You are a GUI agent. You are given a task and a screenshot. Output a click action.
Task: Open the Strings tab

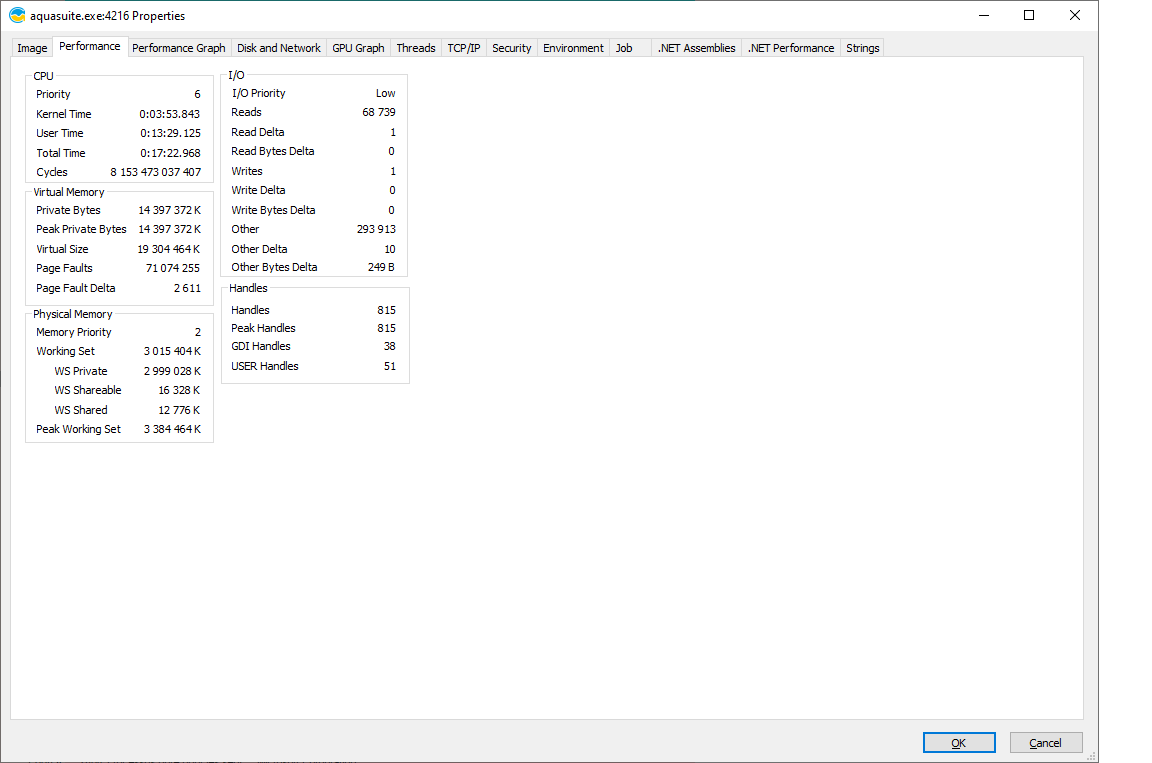pyautogui.click(x=863, y=48)
